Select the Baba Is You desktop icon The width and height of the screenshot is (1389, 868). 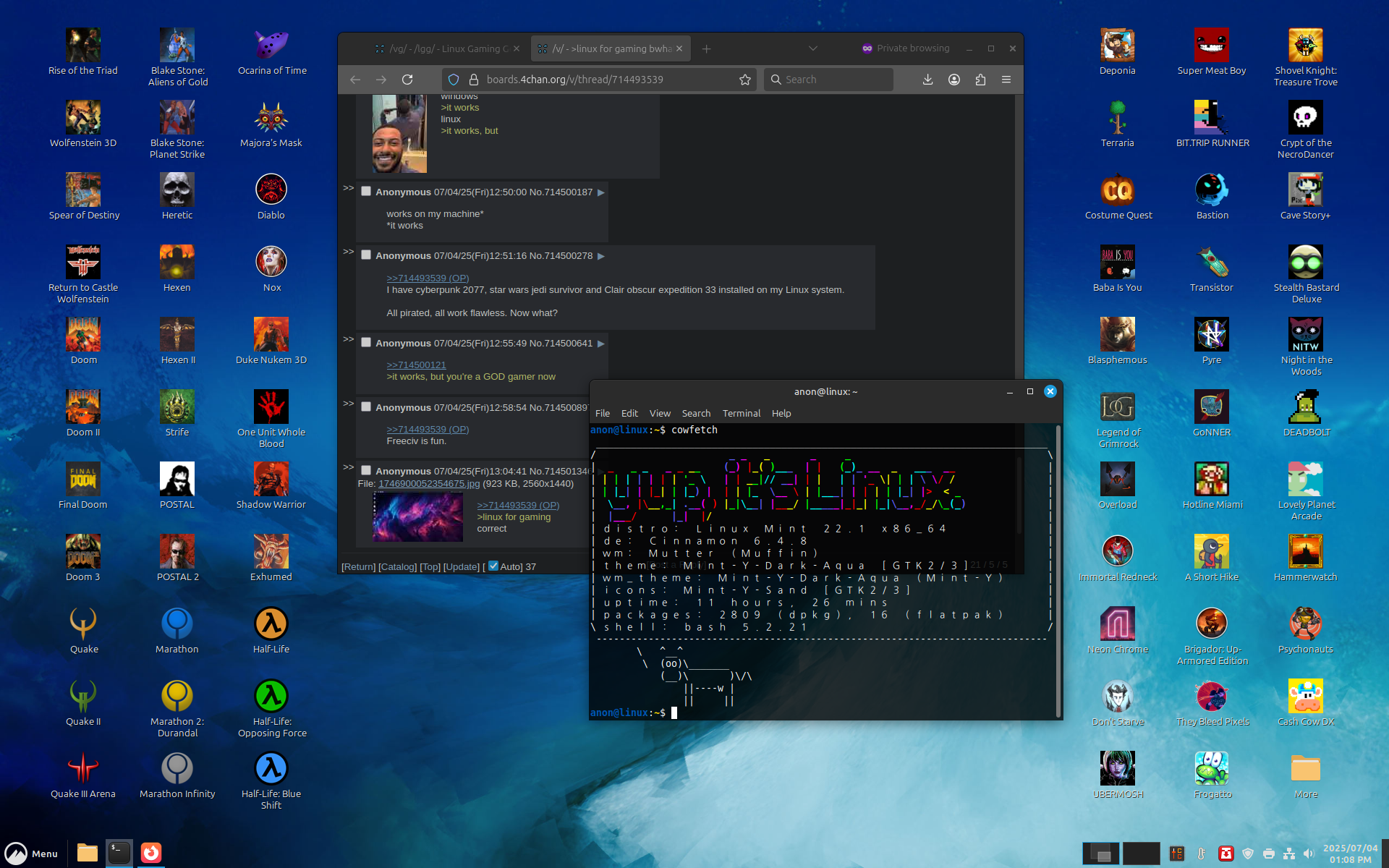[x=1118, y=268]
